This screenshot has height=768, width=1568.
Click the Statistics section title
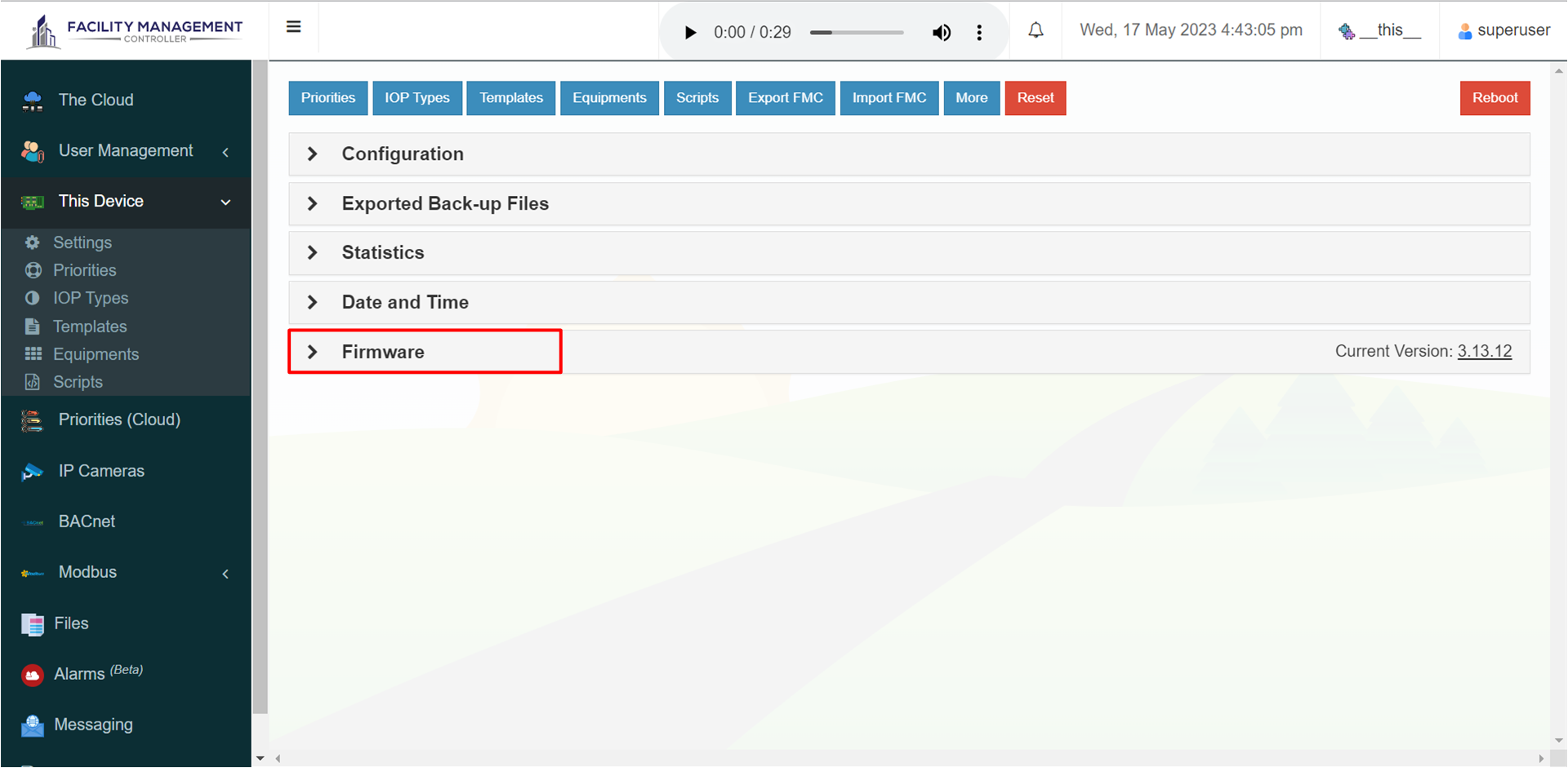tap(383, 253)
